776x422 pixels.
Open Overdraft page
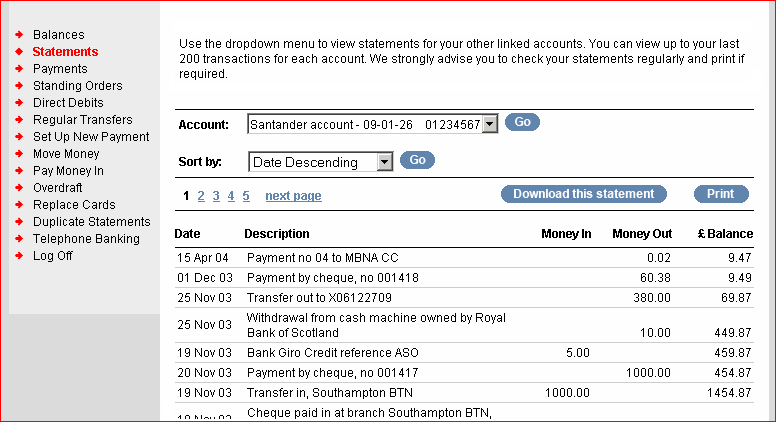[57, 188]
